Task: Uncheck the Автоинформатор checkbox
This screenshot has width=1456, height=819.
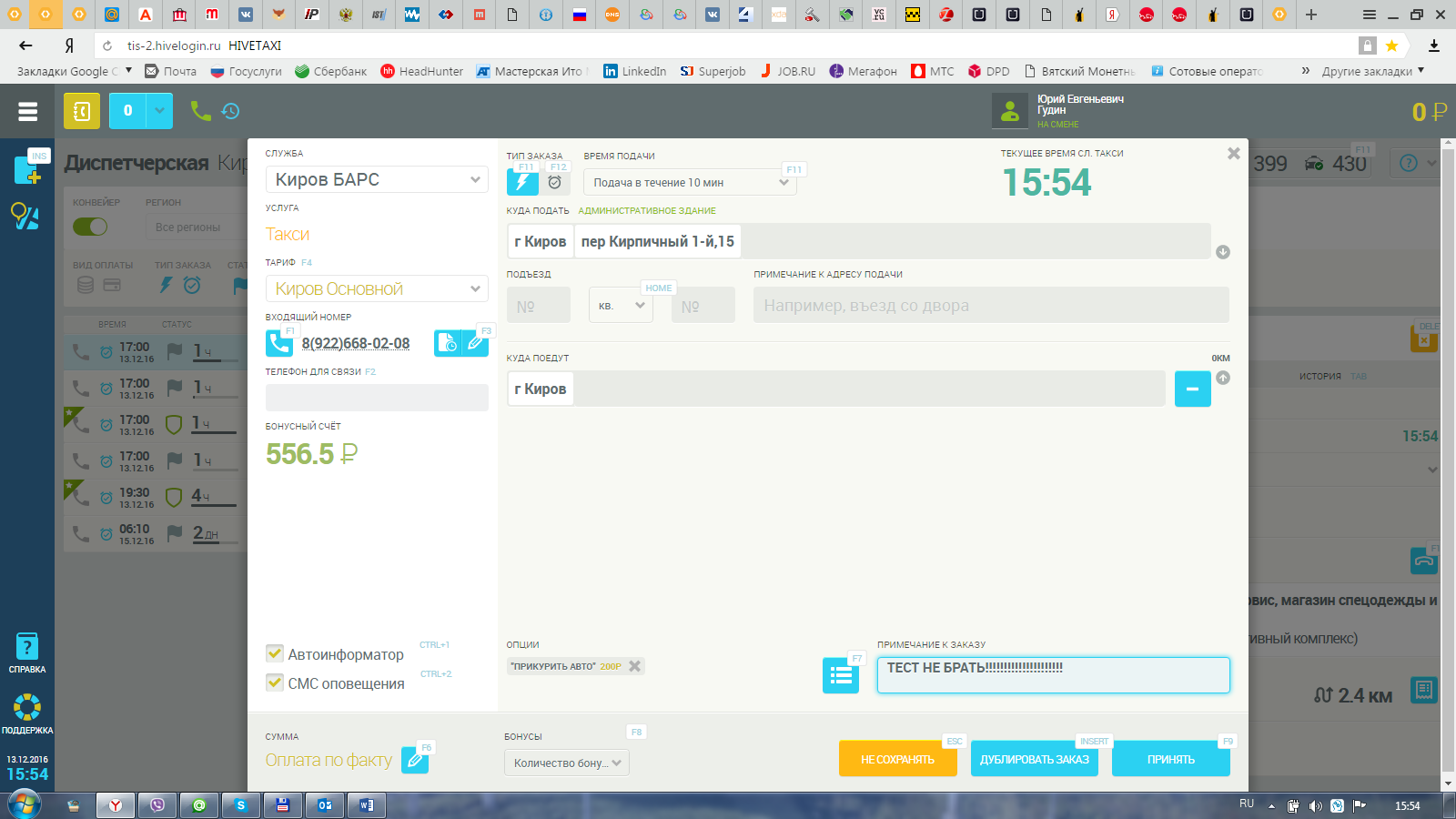Action: tap(275, 653)
